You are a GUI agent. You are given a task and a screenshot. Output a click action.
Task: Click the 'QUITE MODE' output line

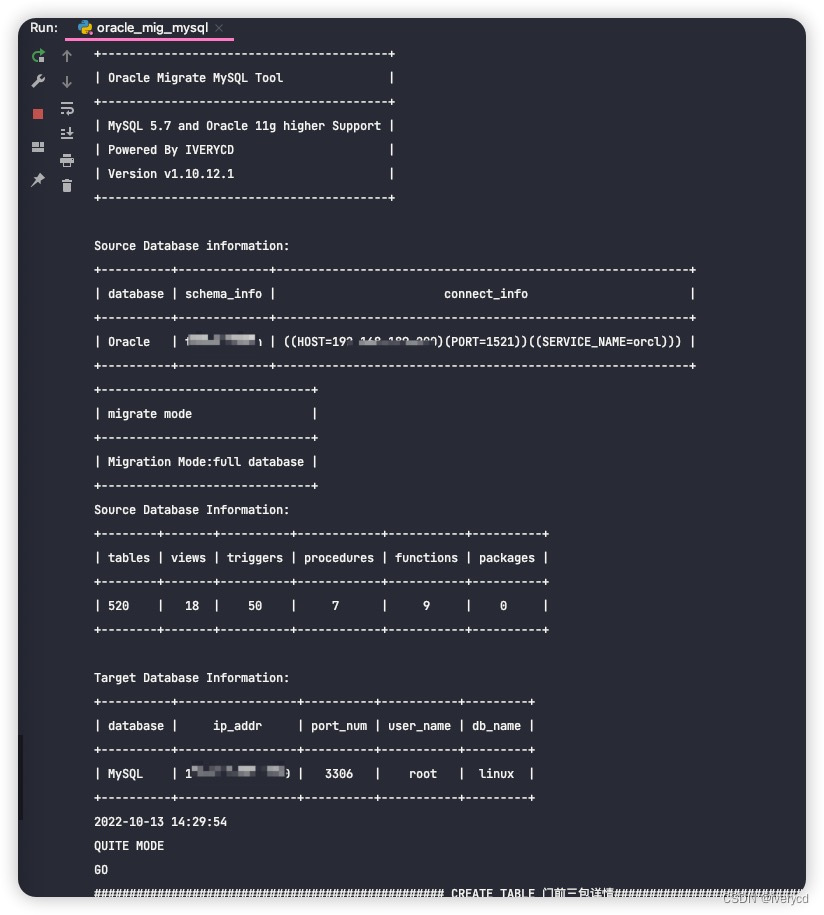pos(129,846)
